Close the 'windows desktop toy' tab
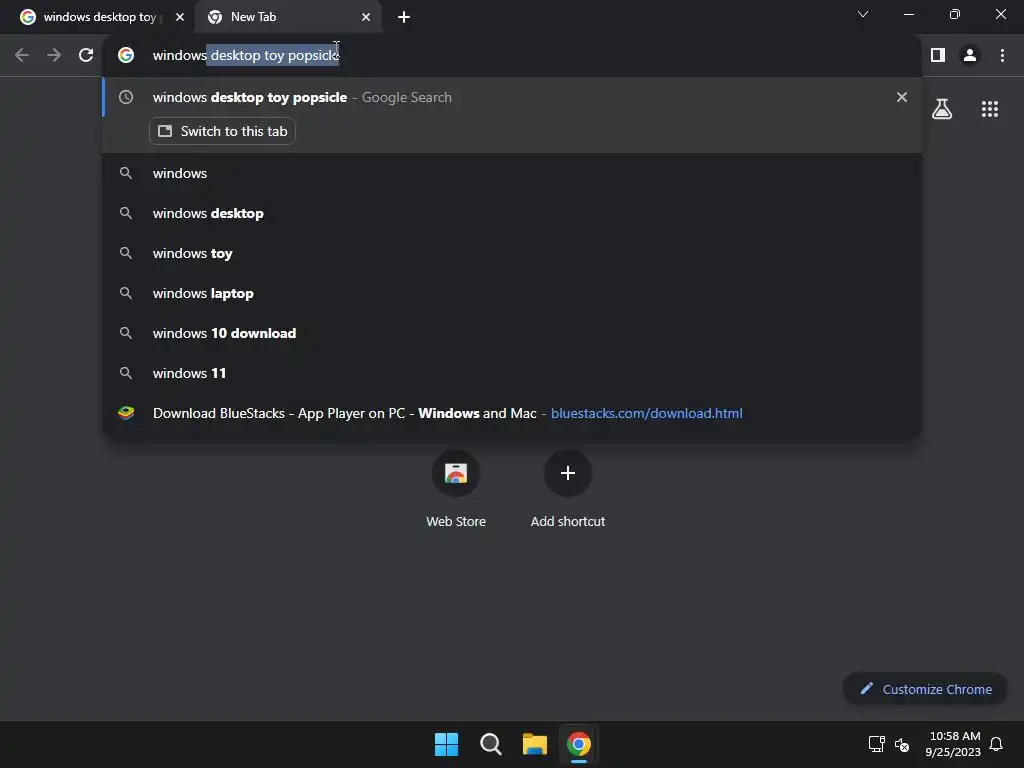Viewport: 1024px width, 768px height. (180, 17)
